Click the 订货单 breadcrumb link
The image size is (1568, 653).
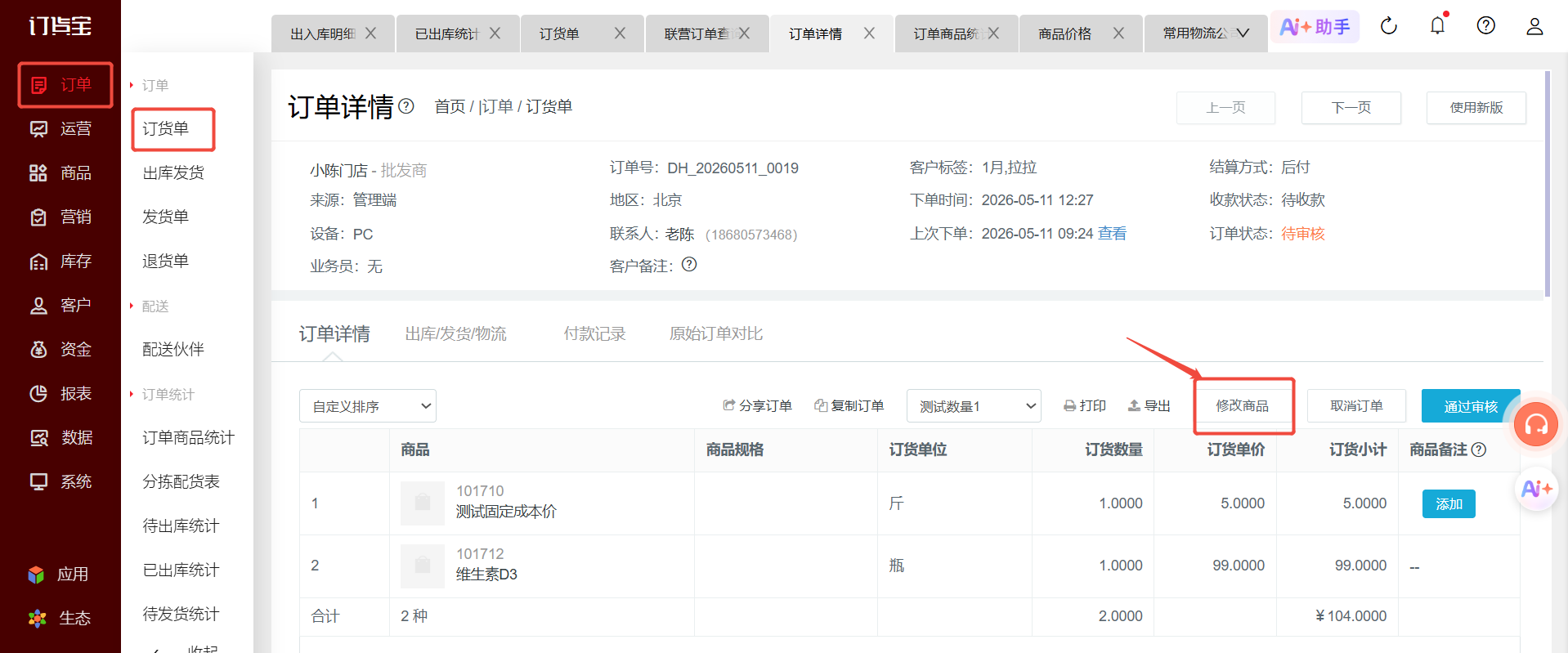pos(549,107)
